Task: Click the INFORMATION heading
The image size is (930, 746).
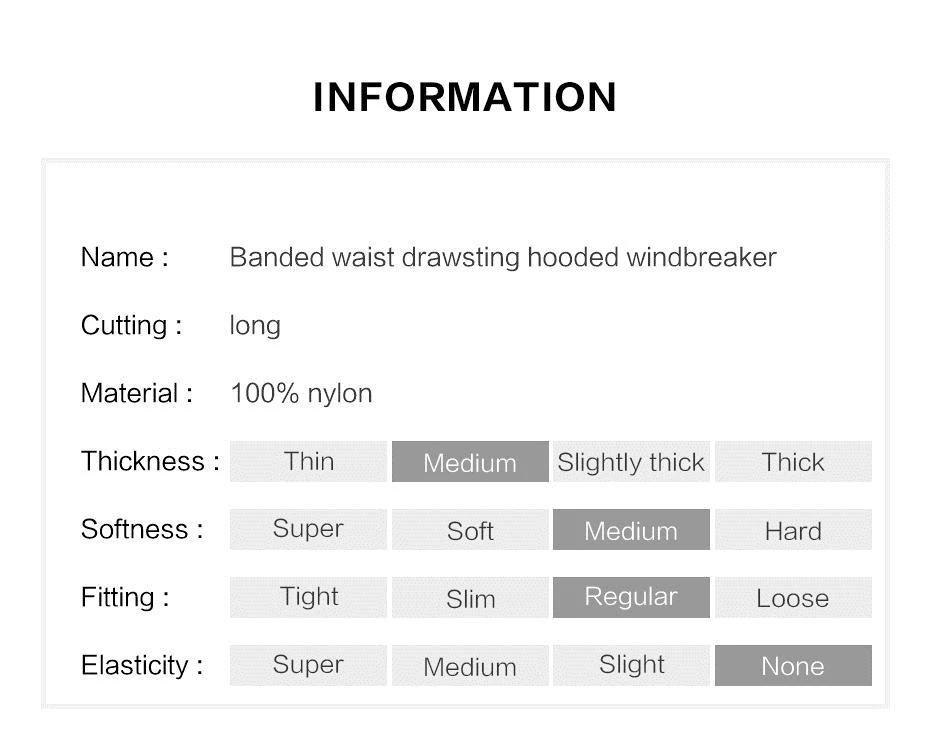Action: coord(465,97)
